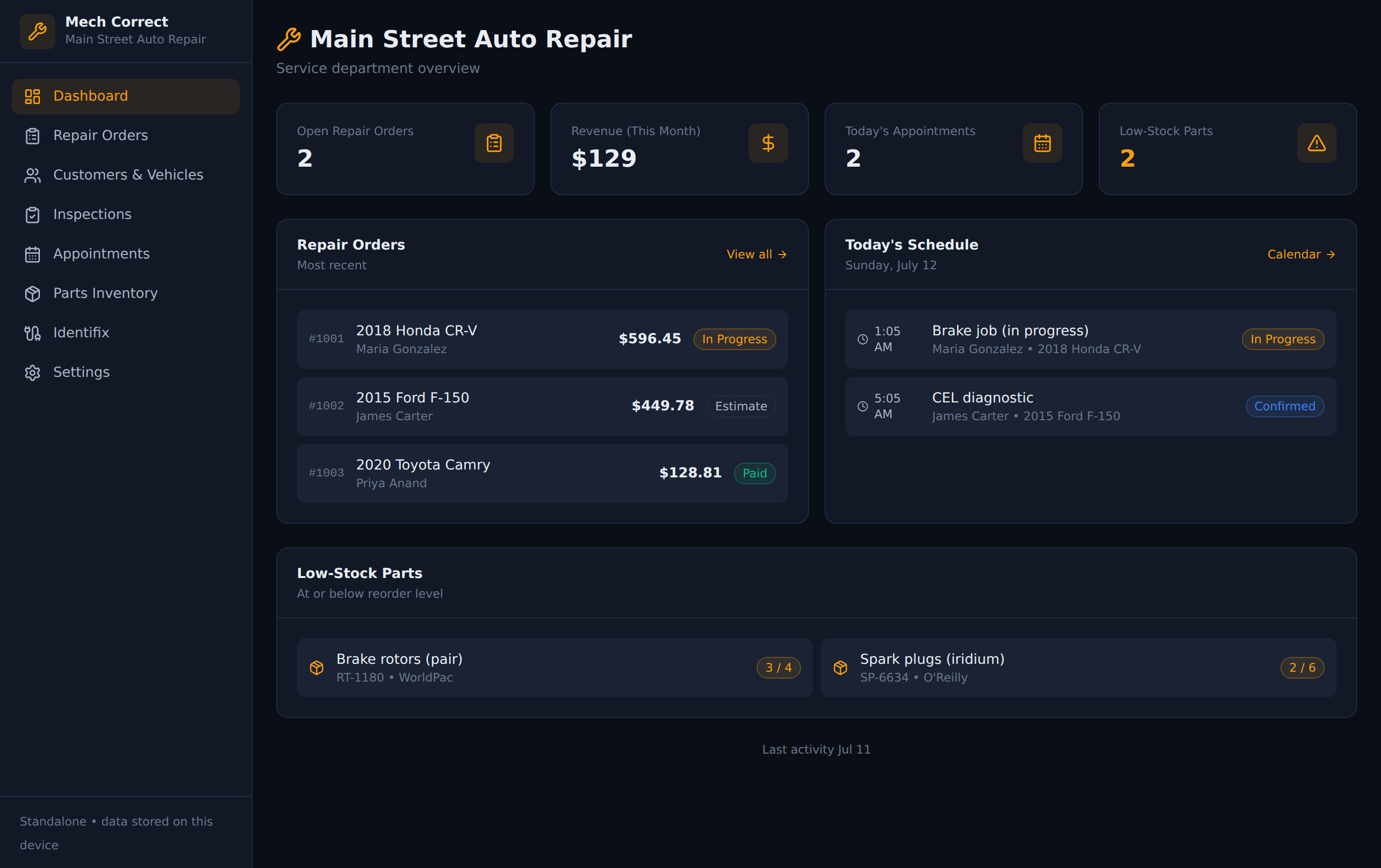
Task: Click the Service department overview subtitle
Action: 378,68
